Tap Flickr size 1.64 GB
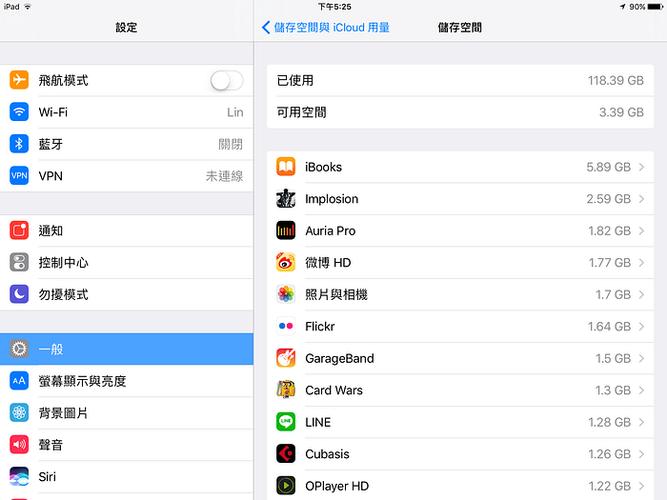 click(x=609, y=326)
